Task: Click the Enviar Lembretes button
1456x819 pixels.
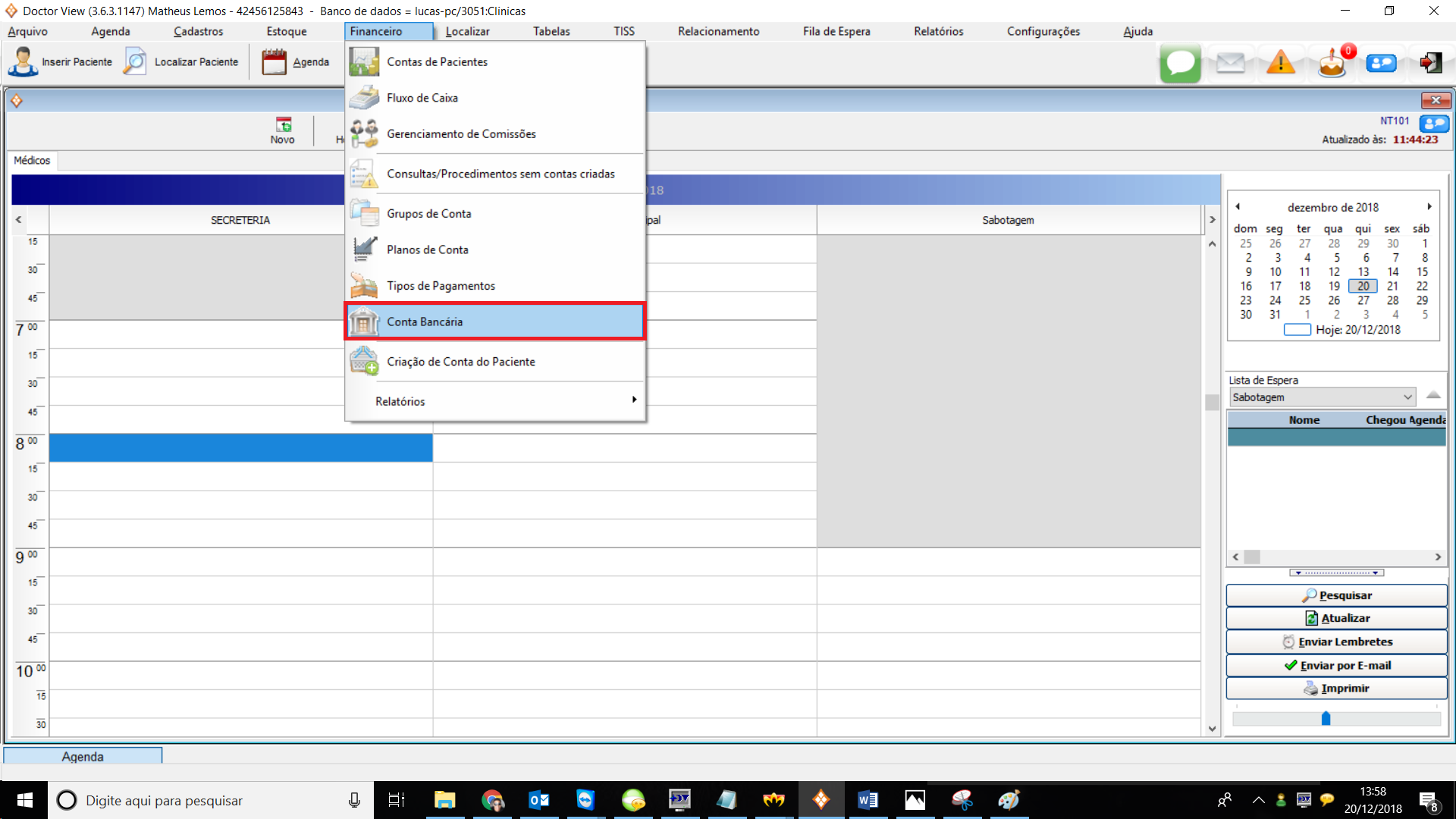Action: point(1336,642)
